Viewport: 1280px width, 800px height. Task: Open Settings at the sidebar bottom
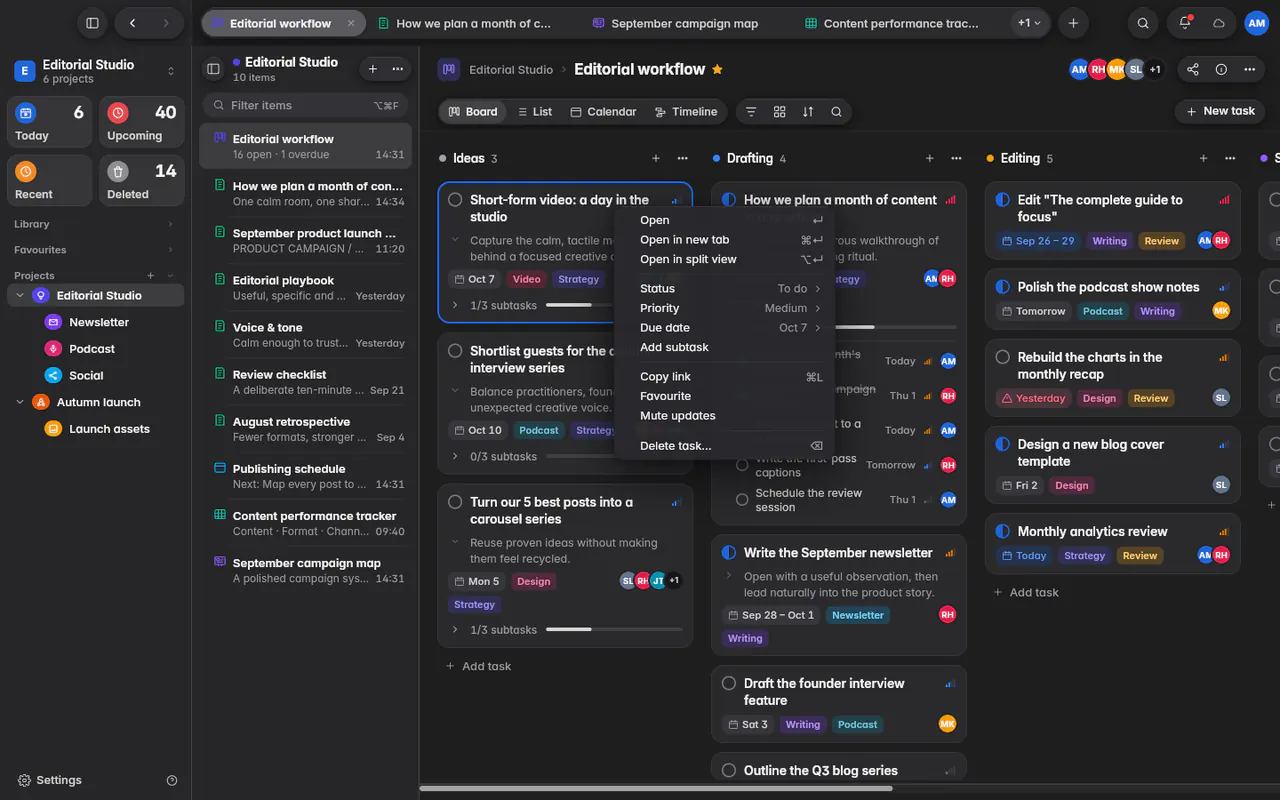[50, 780]
